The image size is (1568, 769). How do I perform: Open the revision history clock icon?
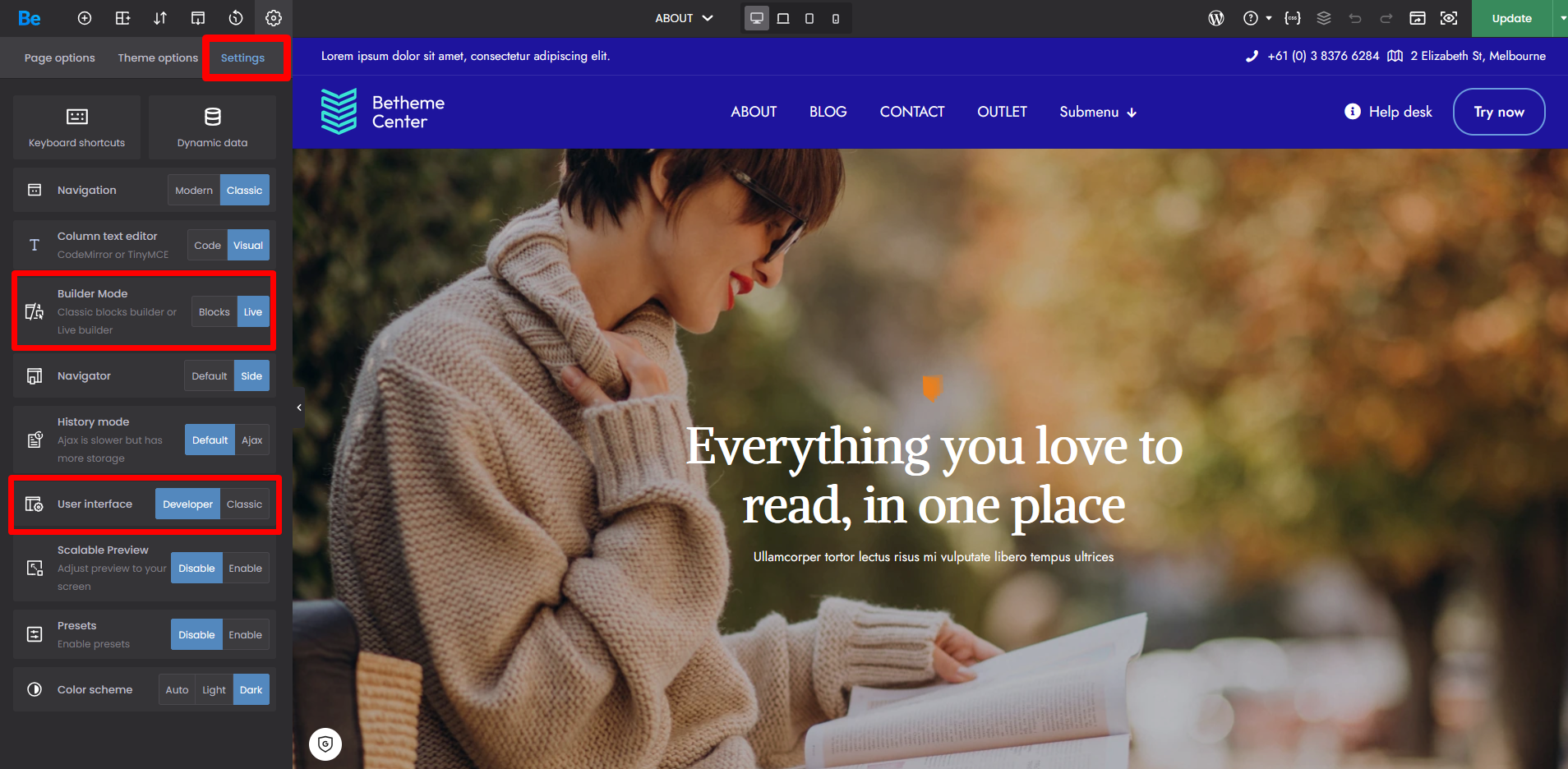[x=236, y=18]
